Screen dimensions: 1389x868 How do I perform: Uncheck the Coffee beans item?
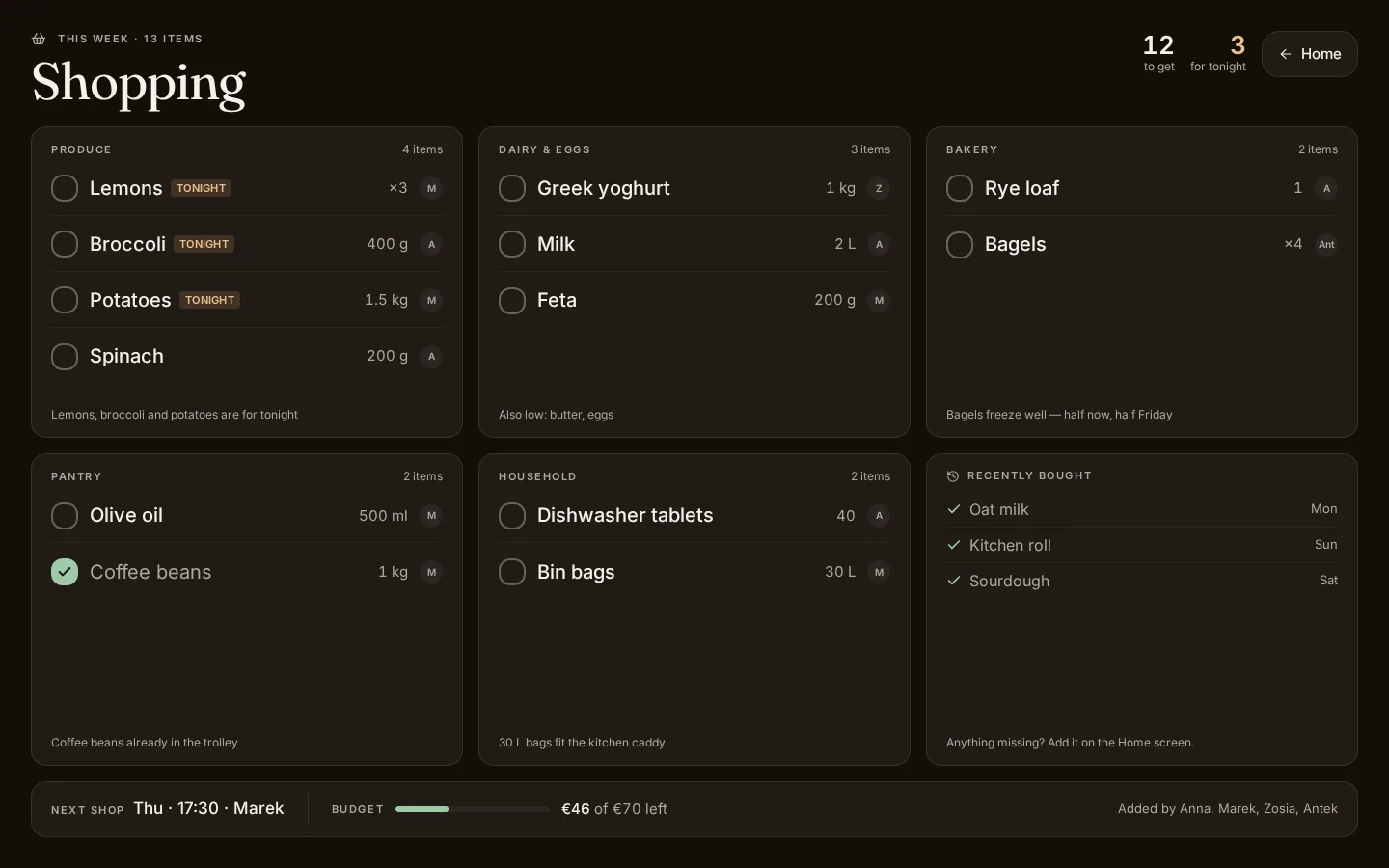point(65,572)
